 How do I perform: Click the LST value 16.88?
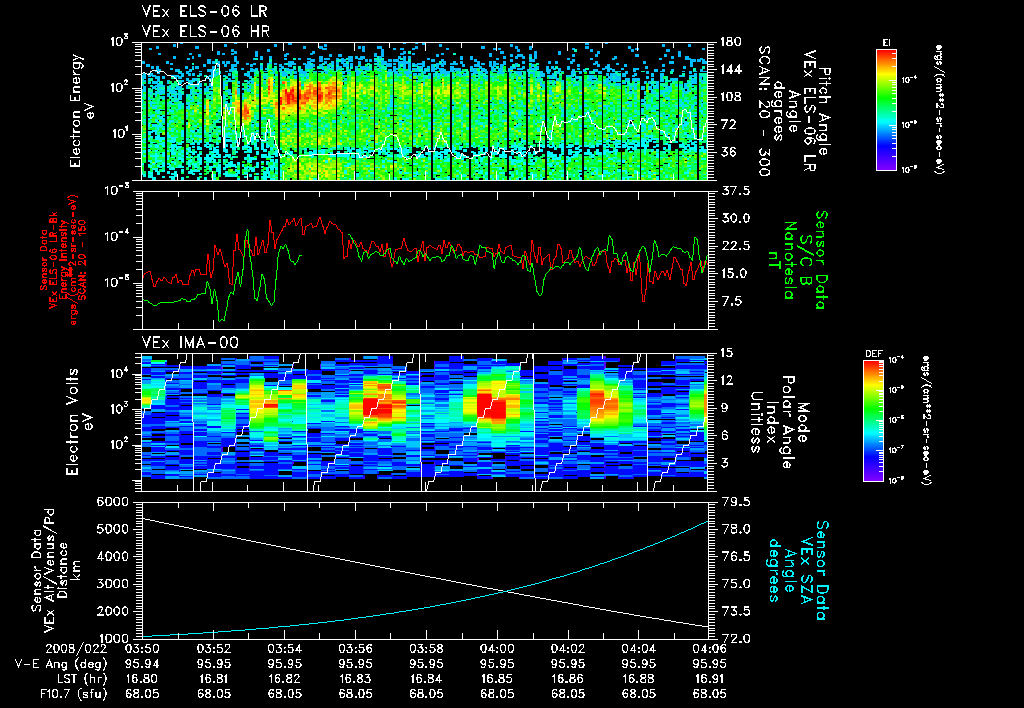[x=639, y=679]
